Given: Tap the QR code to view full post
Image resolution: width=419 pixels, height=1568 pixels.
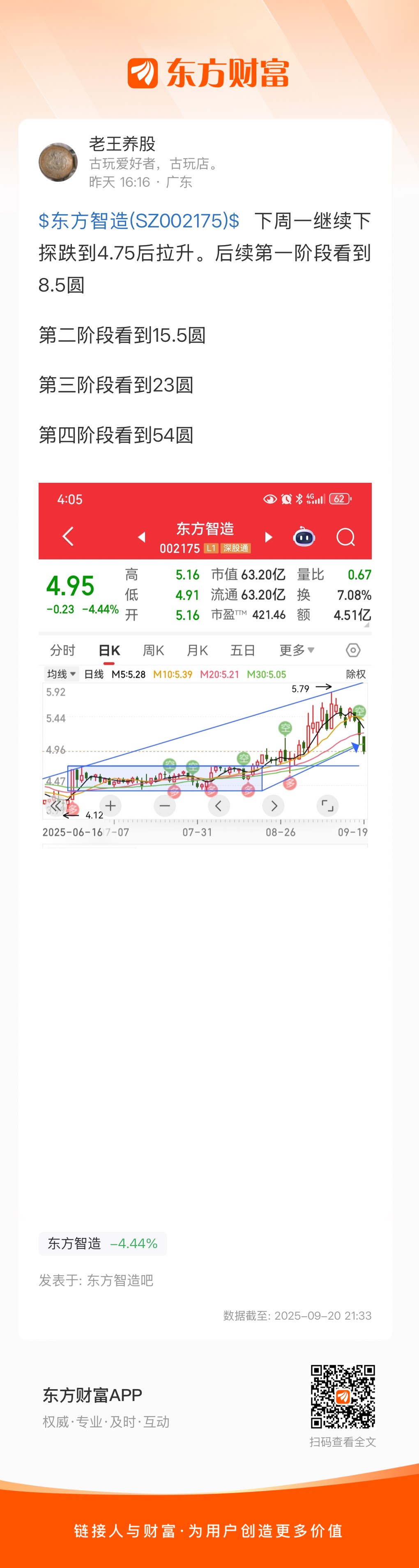Looking at the screenshot, I should [343, 1396].
